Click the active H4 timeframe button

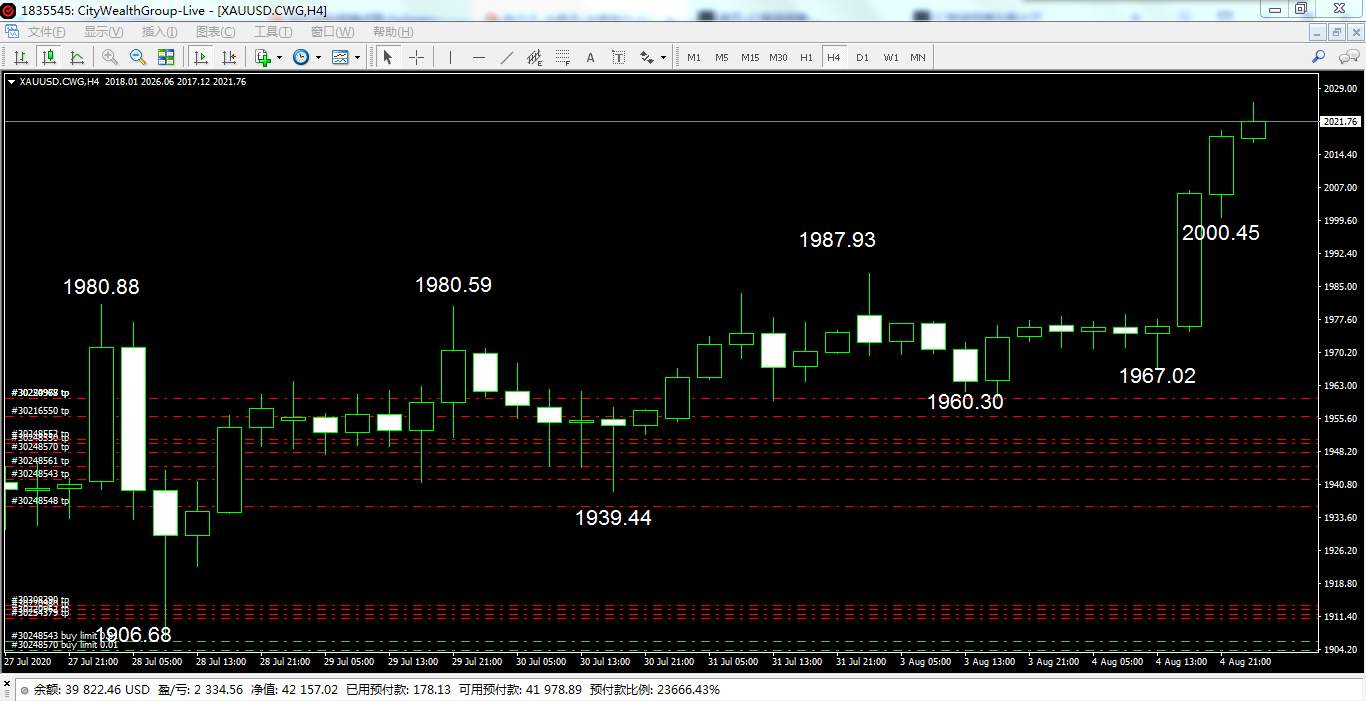click(x=834, y=57)
